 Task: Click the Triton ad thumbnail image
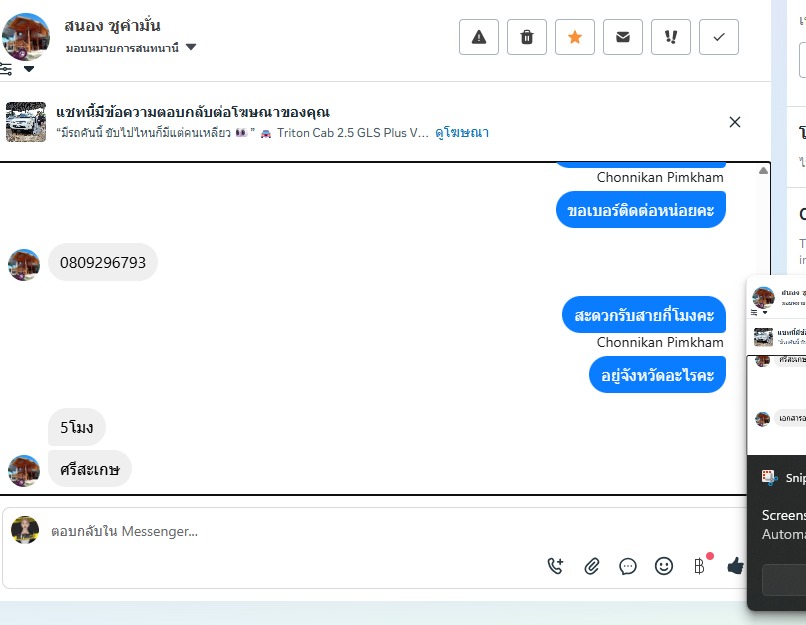(26, 122)
